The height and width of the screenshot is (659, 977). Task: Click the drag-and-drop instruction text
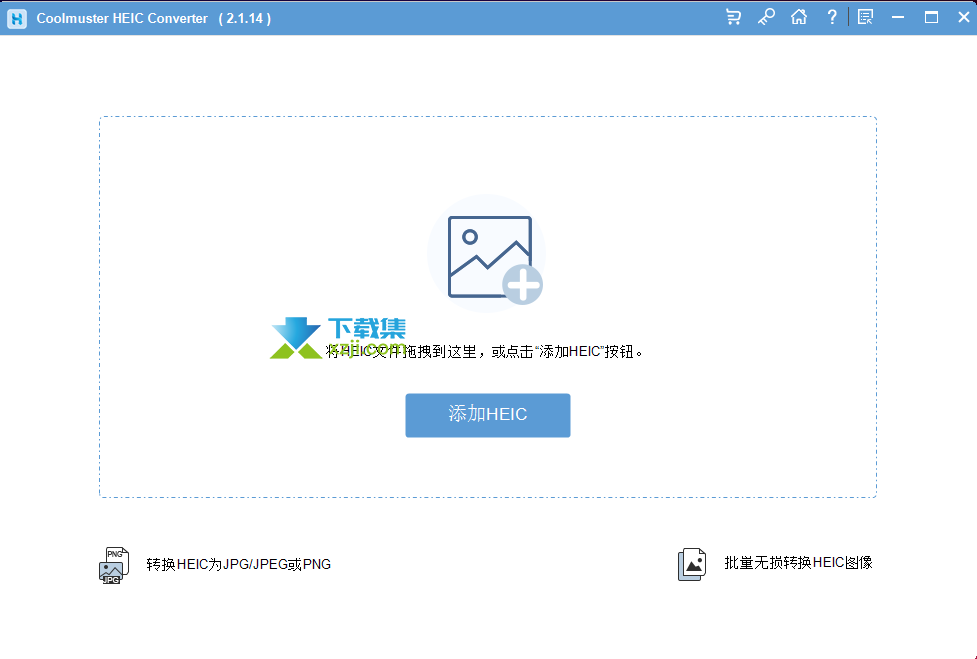[485, 352]
